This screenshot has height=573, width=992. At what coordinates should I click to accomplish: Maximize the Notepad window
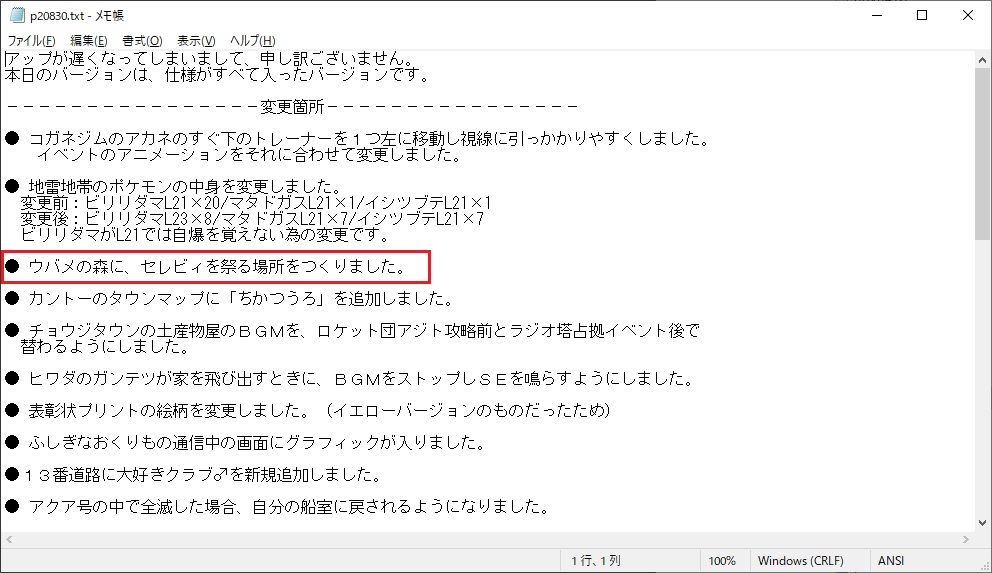coord(921,15)
